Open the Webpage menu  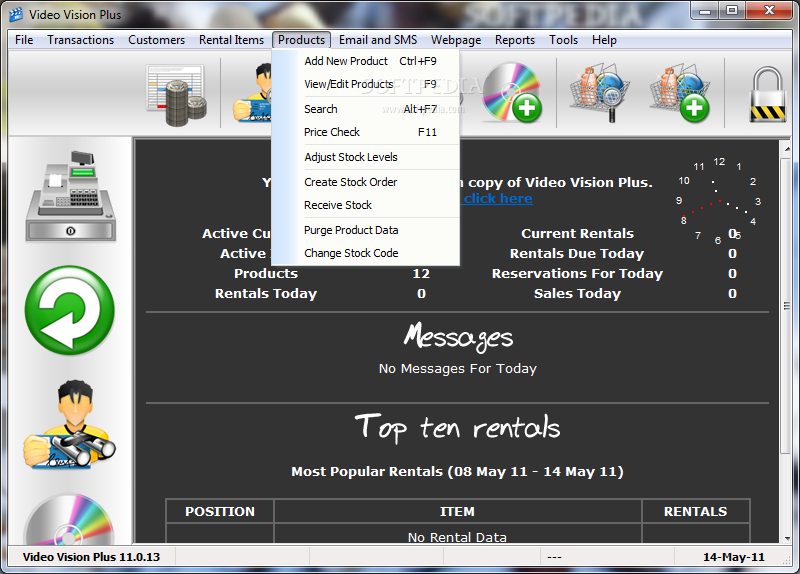pos(456,40)
